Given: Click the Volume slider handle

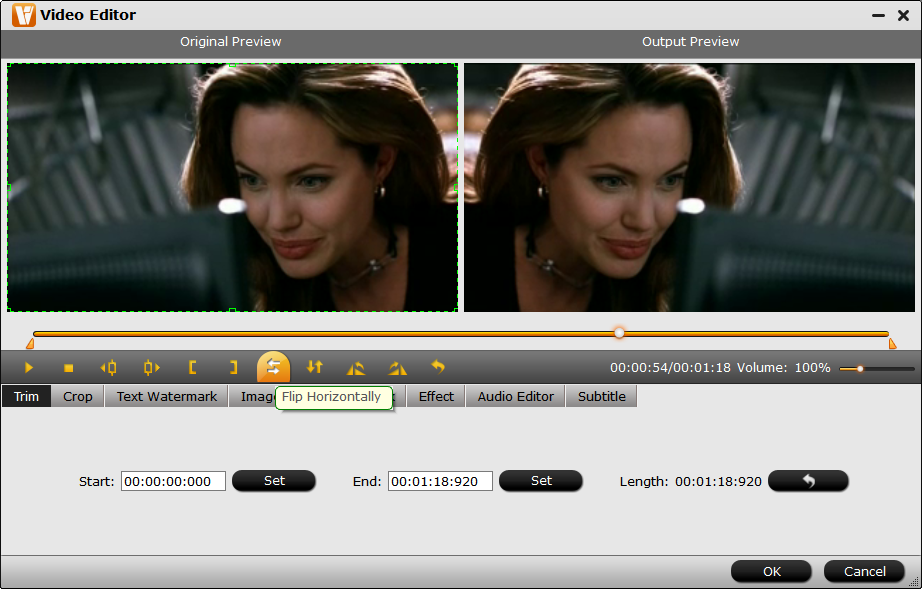Looking at the screenshot, I should click(x=859, y=369).
